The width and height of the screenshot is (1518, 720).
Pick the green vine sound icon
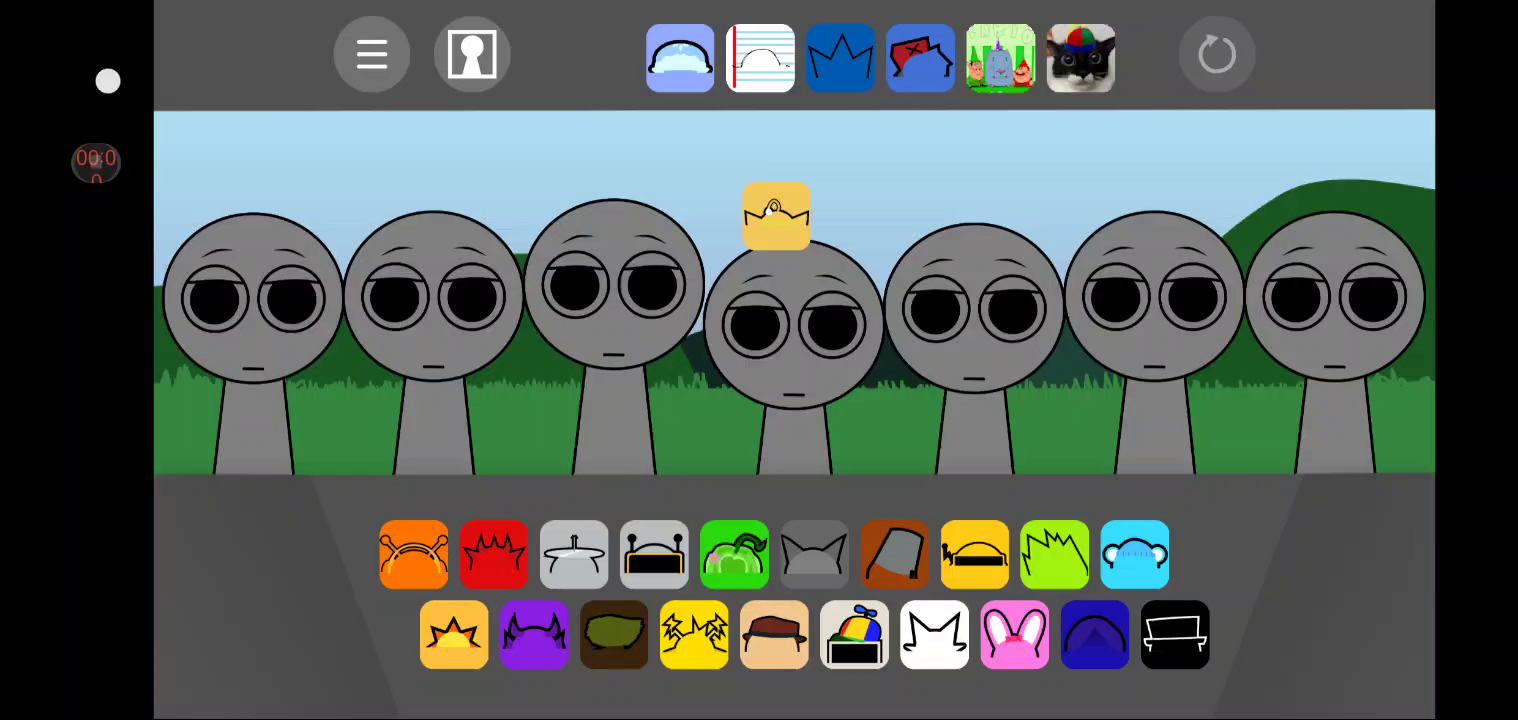tap(734, 555)
